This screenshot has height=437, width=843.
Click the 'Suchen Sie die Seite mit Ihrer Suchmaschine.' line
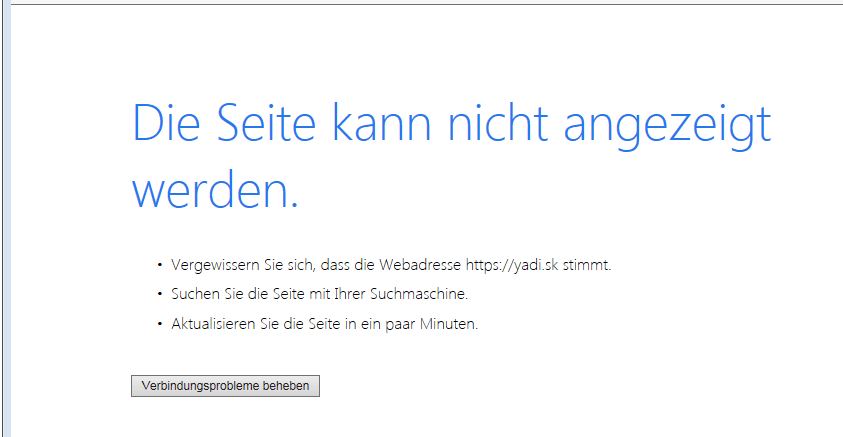click(319, 294)
